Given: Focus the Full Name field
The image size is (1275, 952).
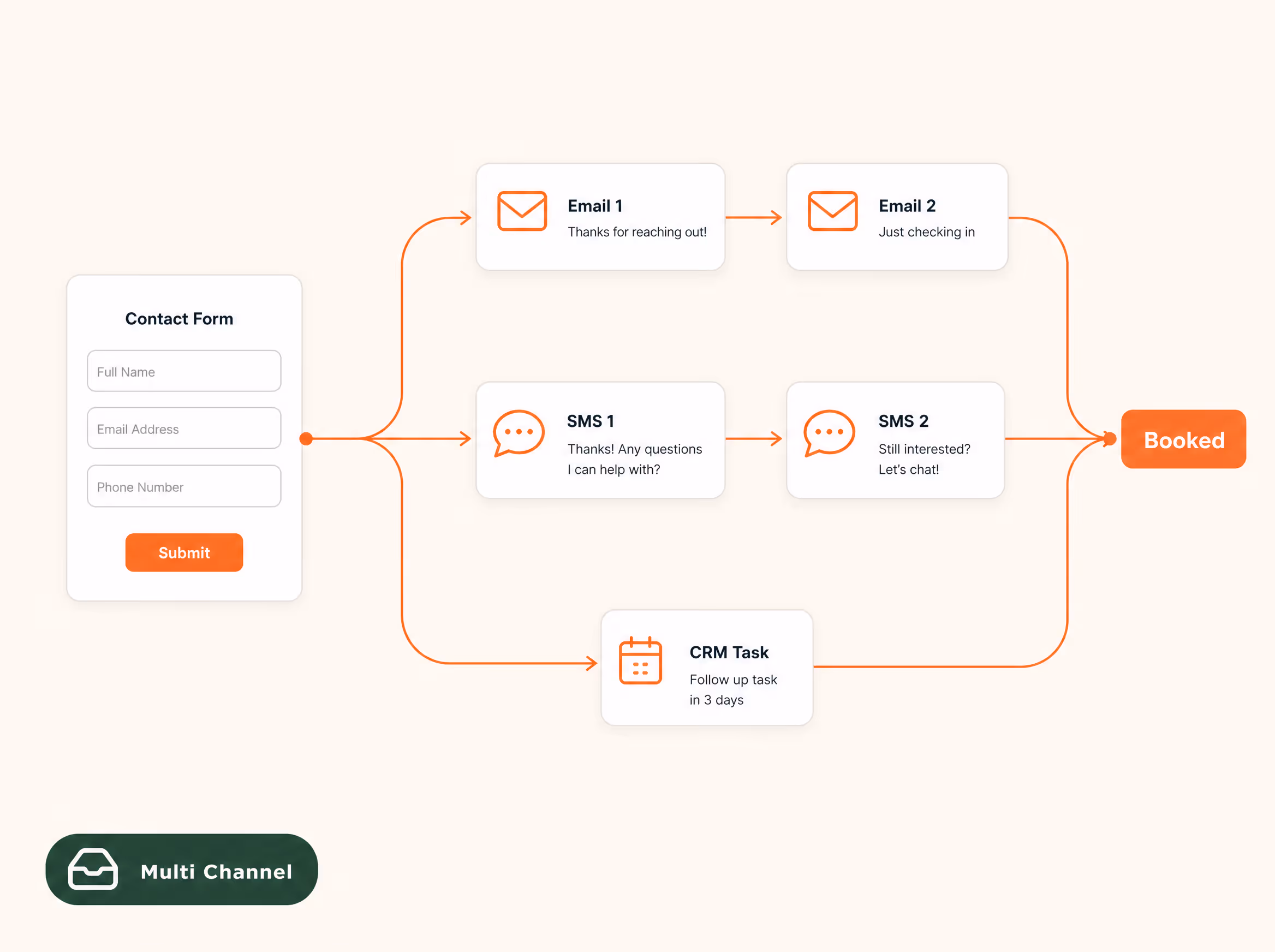Looking at the screenshot, I should click(x=184, y=371).
